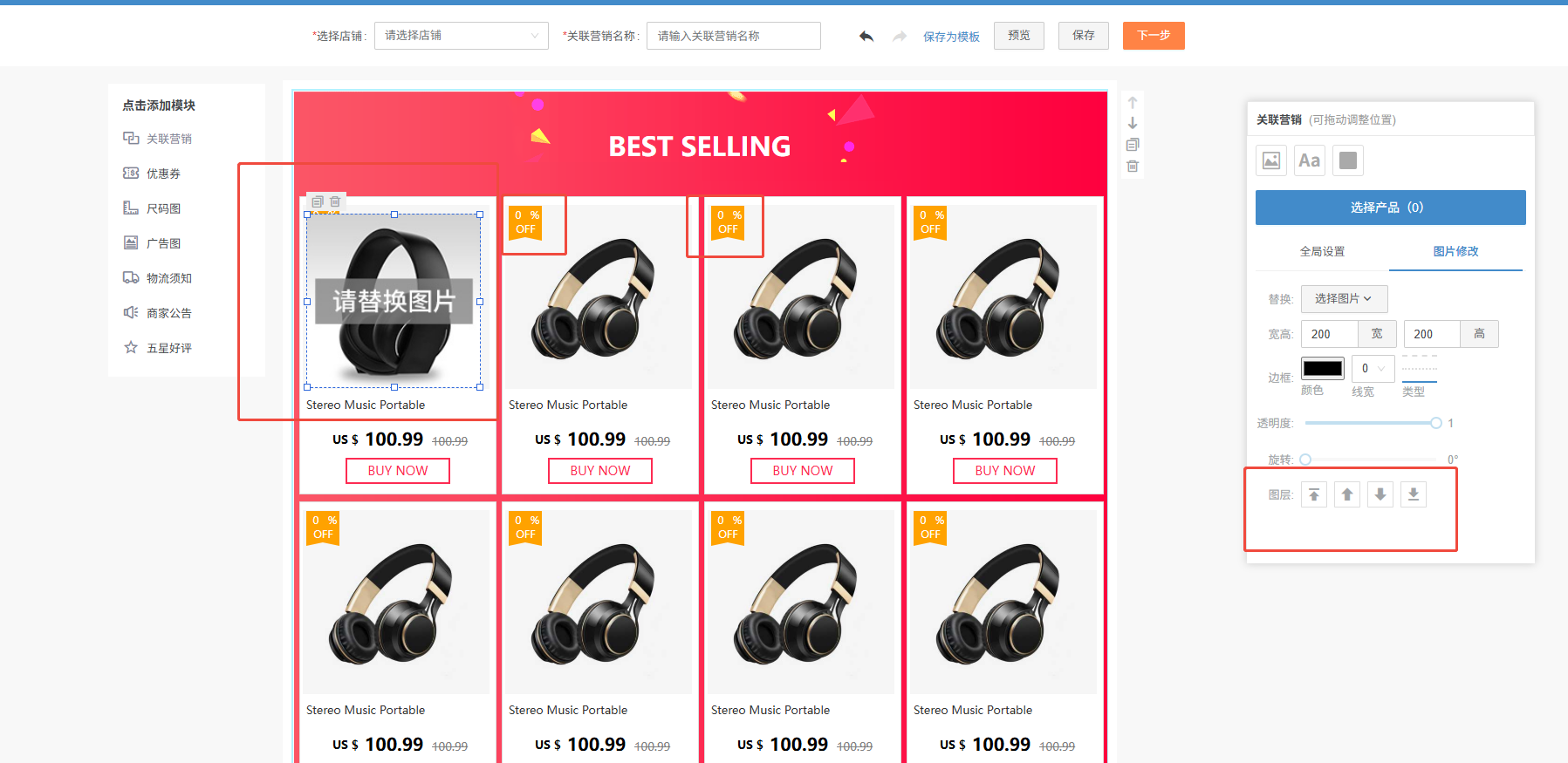Expand the border 线宽 width dropdown

1373,368
